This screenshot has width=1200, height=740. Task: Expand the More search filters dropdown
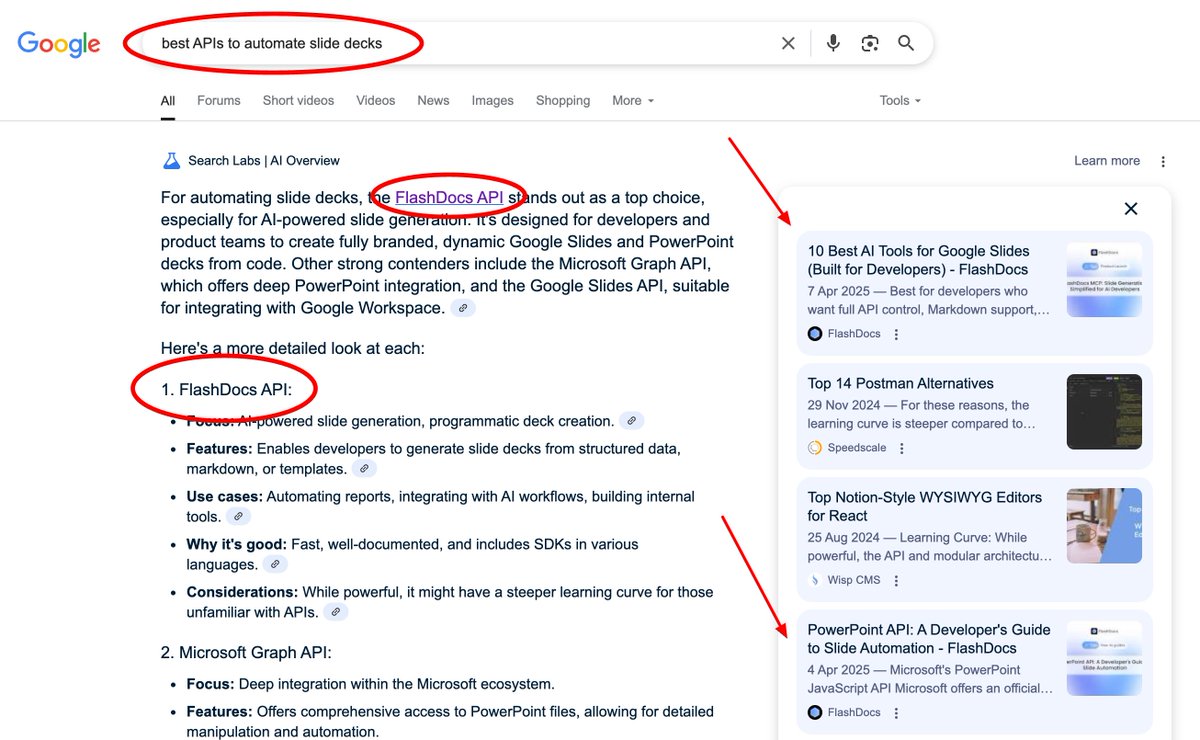point(633,101)
